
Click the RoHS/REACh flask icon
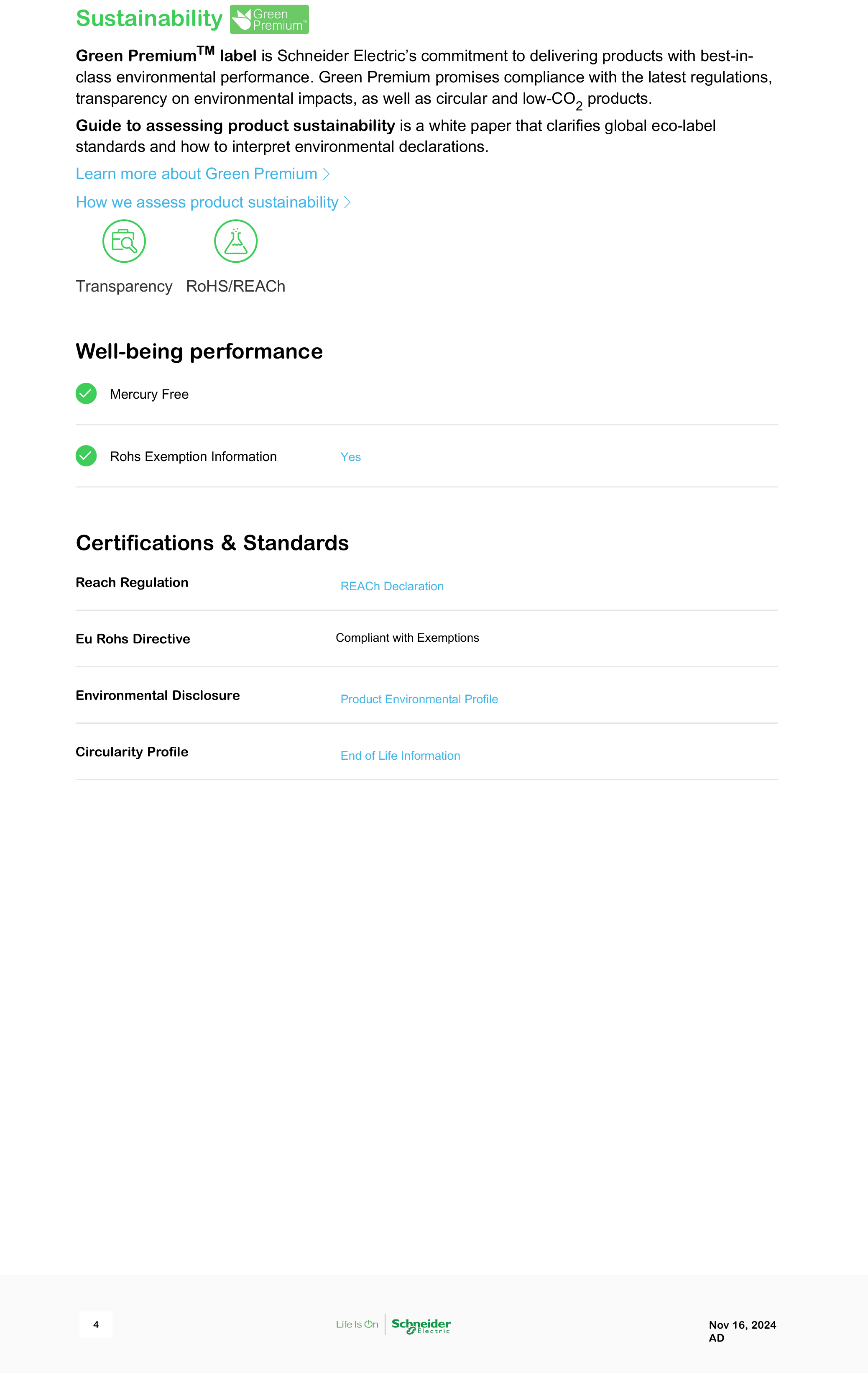pyautogui.click(x=235, y=241)
